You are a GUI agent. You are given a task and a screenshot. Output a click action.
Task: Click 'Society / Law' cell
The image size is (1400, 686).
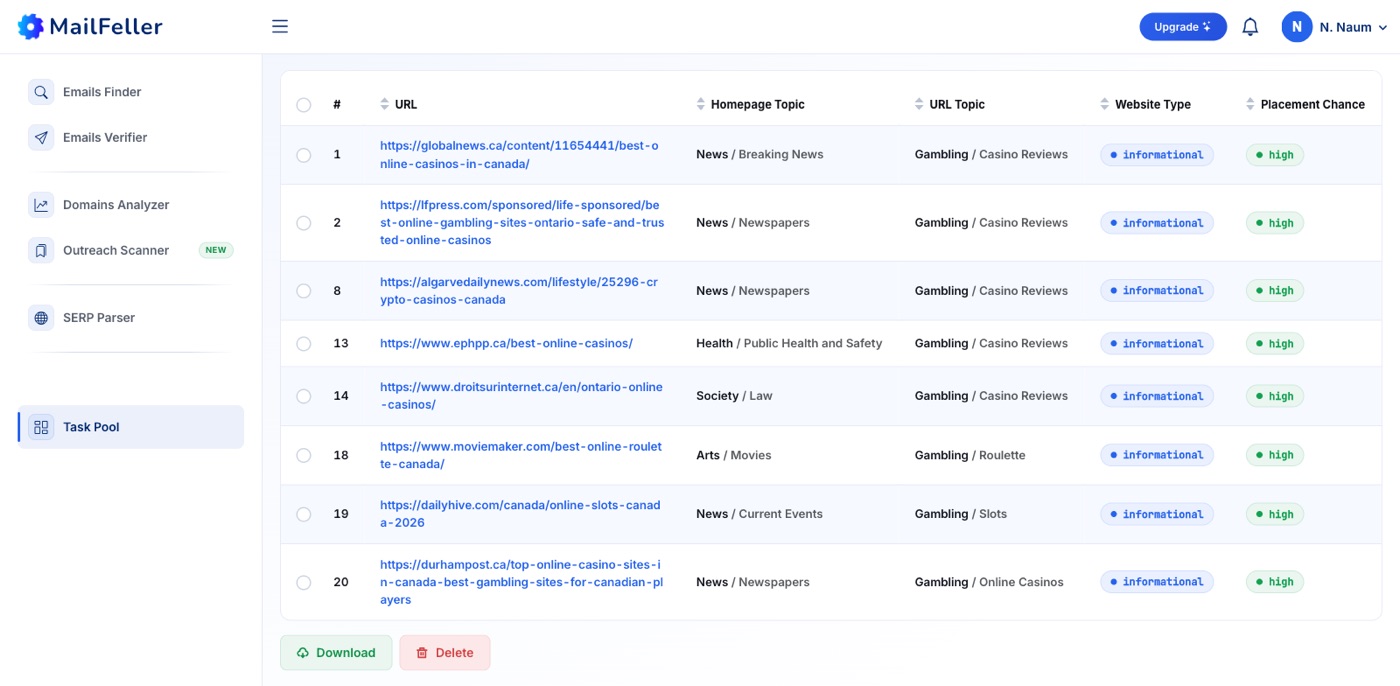[x=734, y=396]
